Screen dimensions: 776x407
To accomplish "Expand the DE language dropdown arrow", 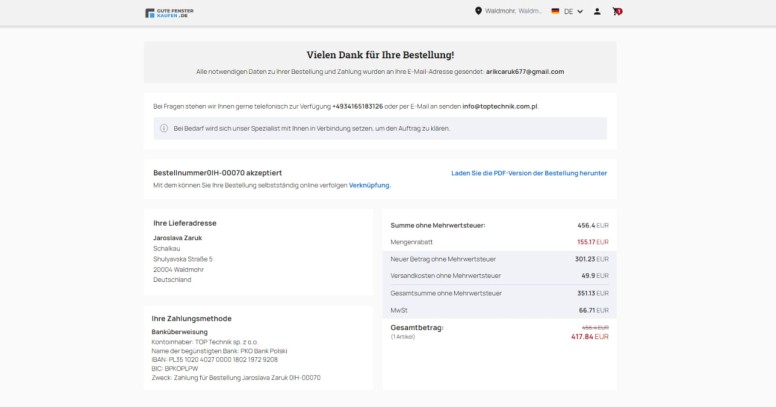I will tap(580, 11).
